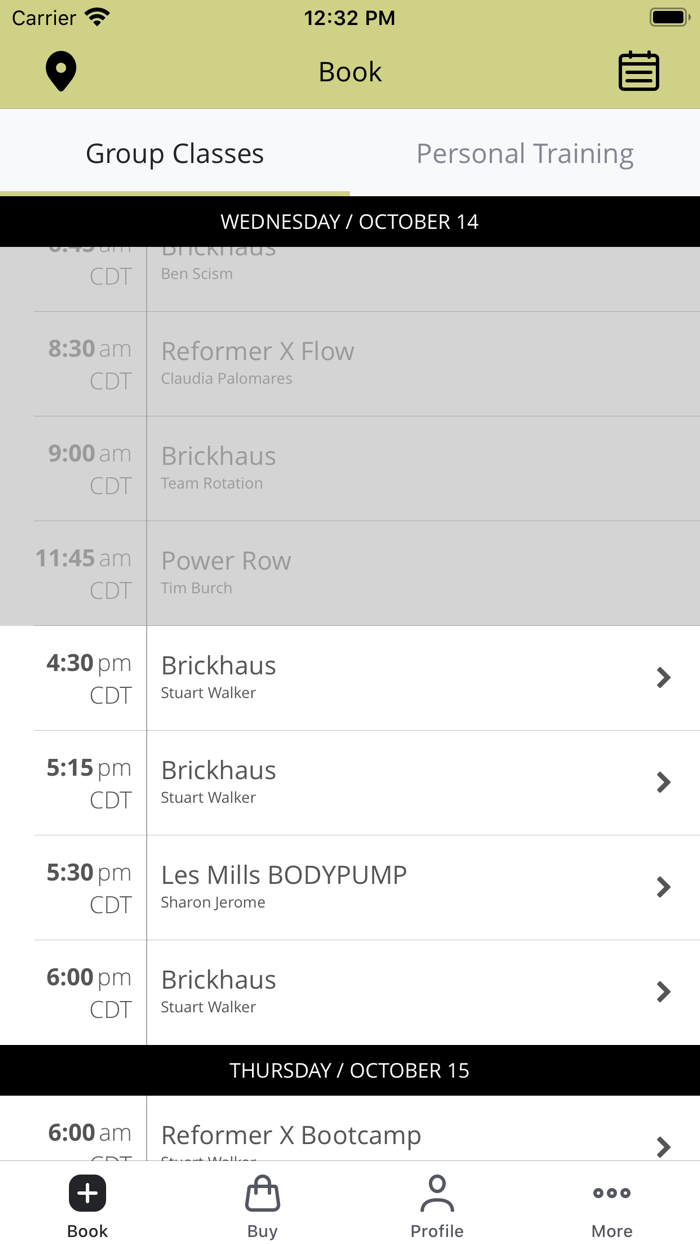This screenshot has height=1244, width=700.
Task: Select the 9:00 am Brickhaus Team Rotation entry
Action: 350,468
